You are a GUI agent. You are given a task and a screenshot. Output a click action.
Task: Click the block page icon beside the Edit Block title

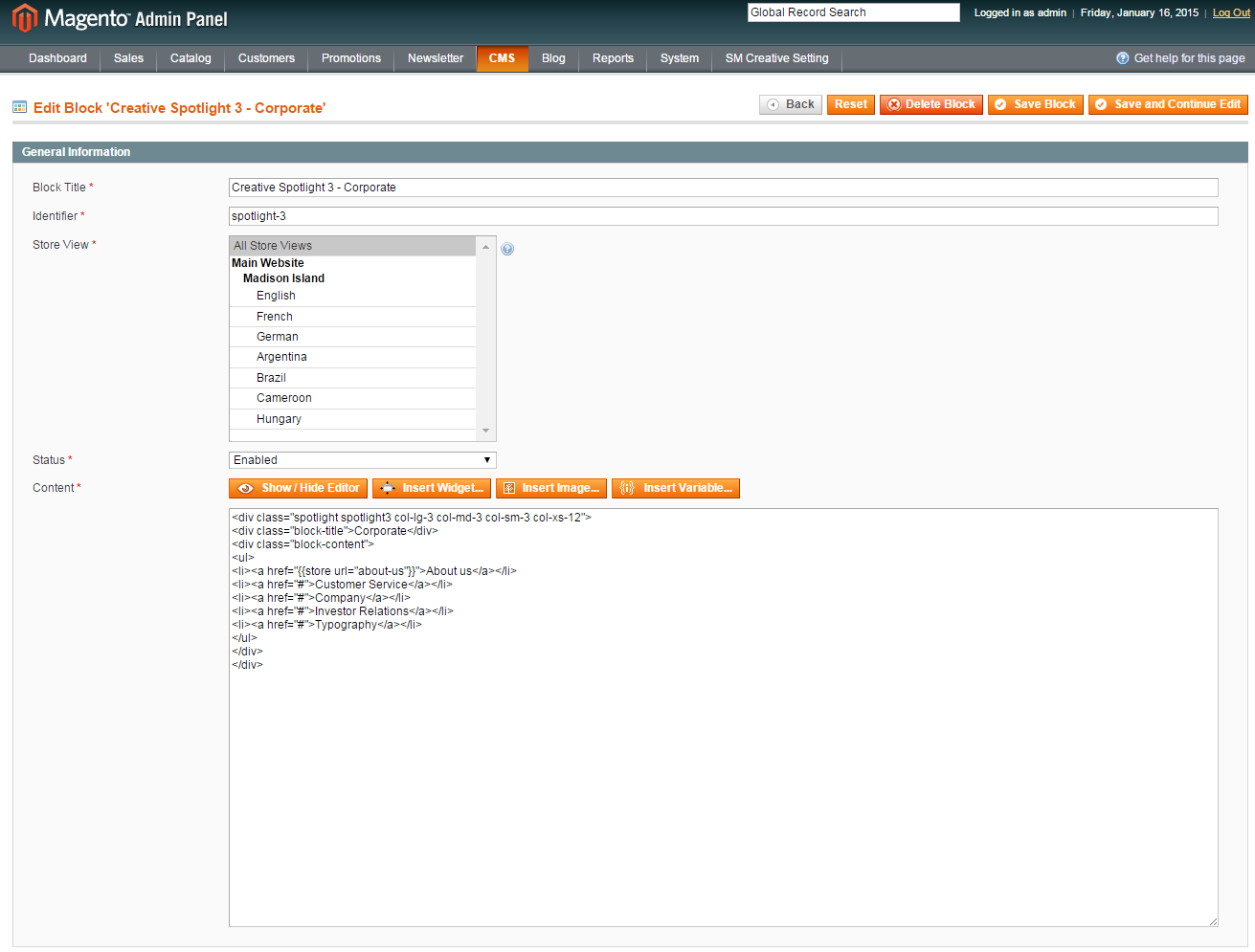19,107
